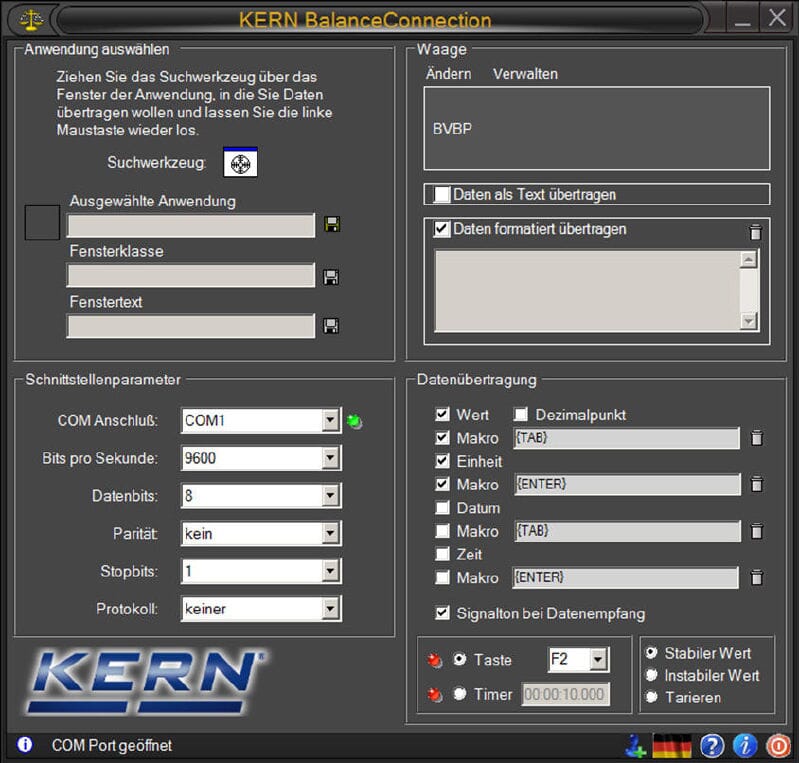This screenshot has height=763, width=799.
Task: Click the balance scale icon in title bar
Action: (x=31, y=19)
